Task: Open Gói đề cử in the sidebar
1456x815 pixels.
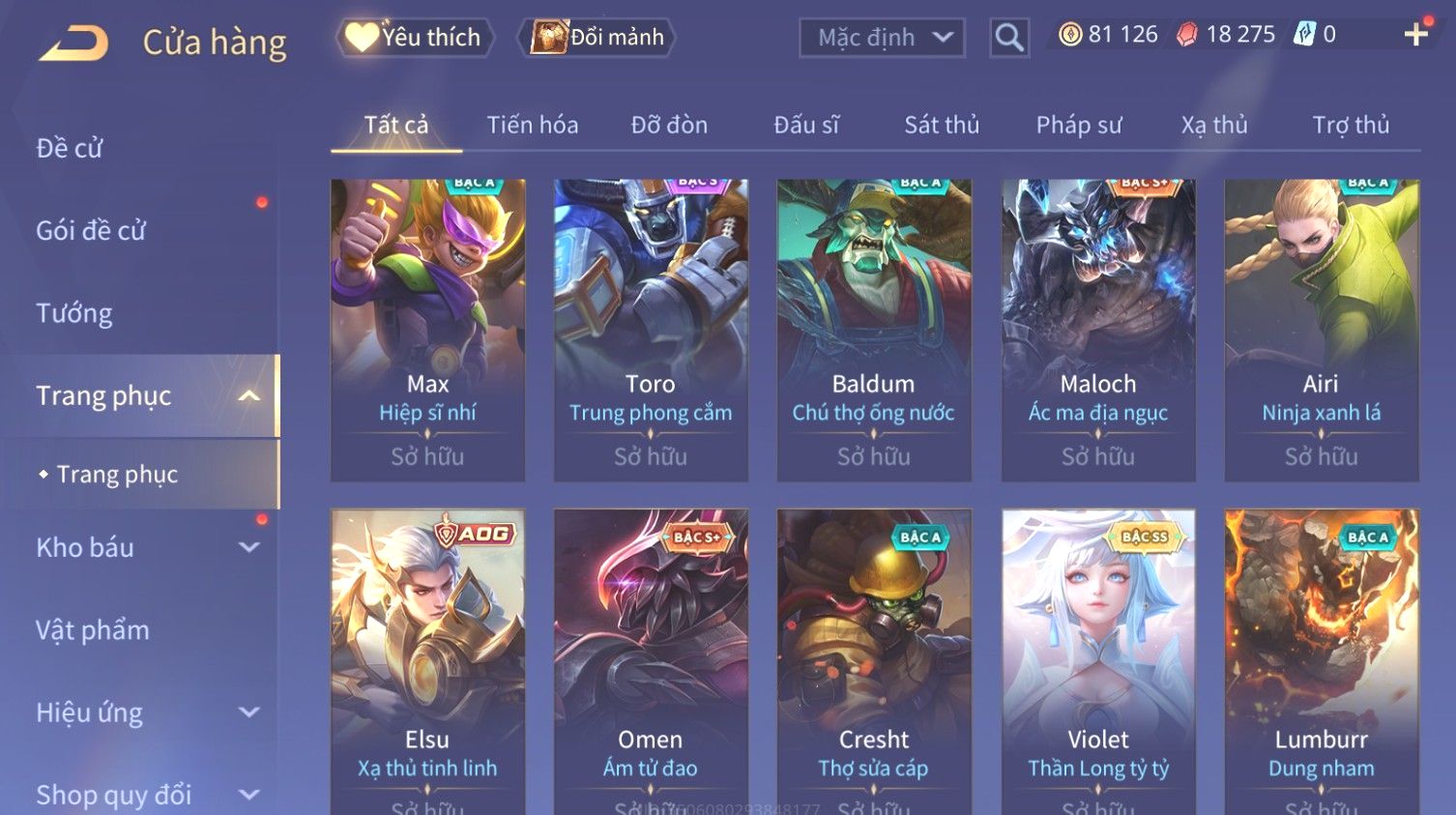Action: [91, 231]
